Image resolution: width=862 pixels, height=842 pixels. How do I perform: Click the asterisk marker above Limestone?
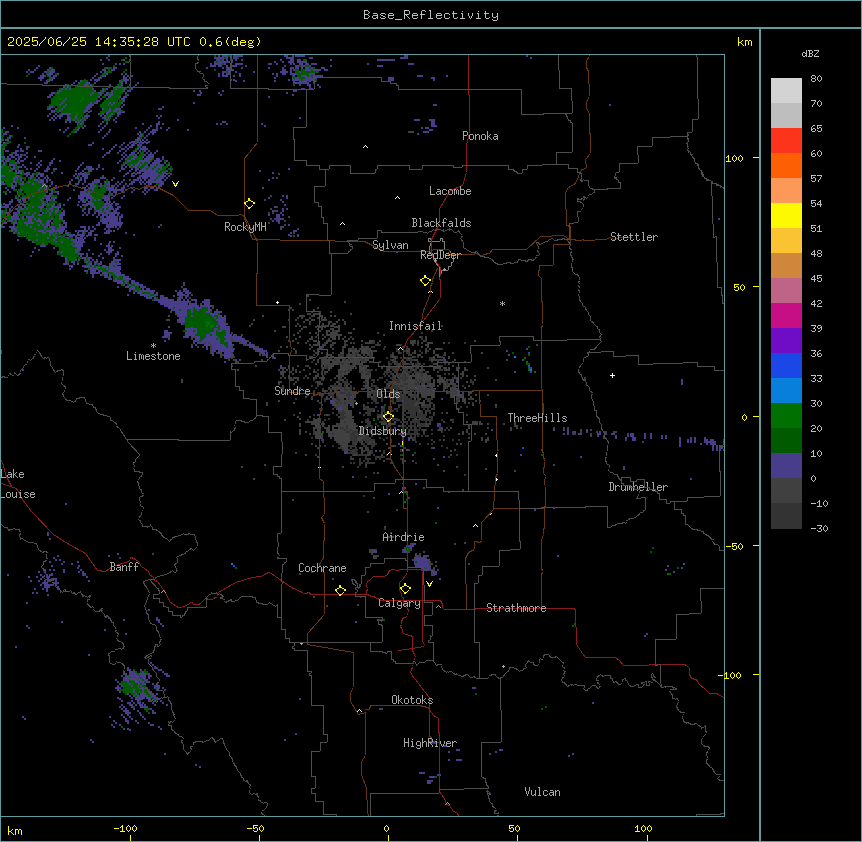[x=153, y=346]
